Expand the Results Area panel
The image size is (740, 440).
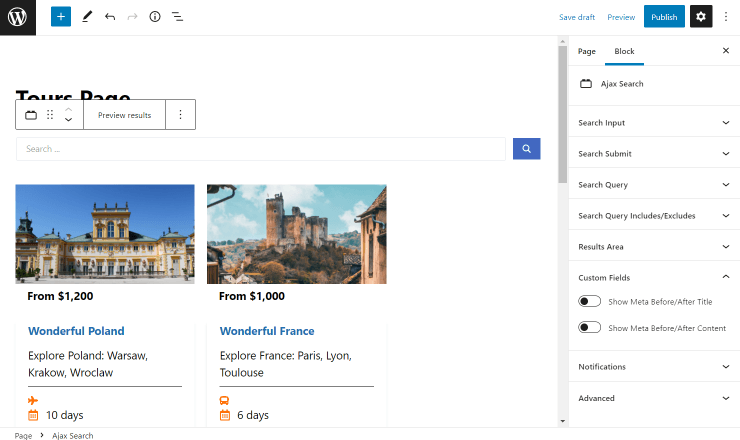pos(654,246)
